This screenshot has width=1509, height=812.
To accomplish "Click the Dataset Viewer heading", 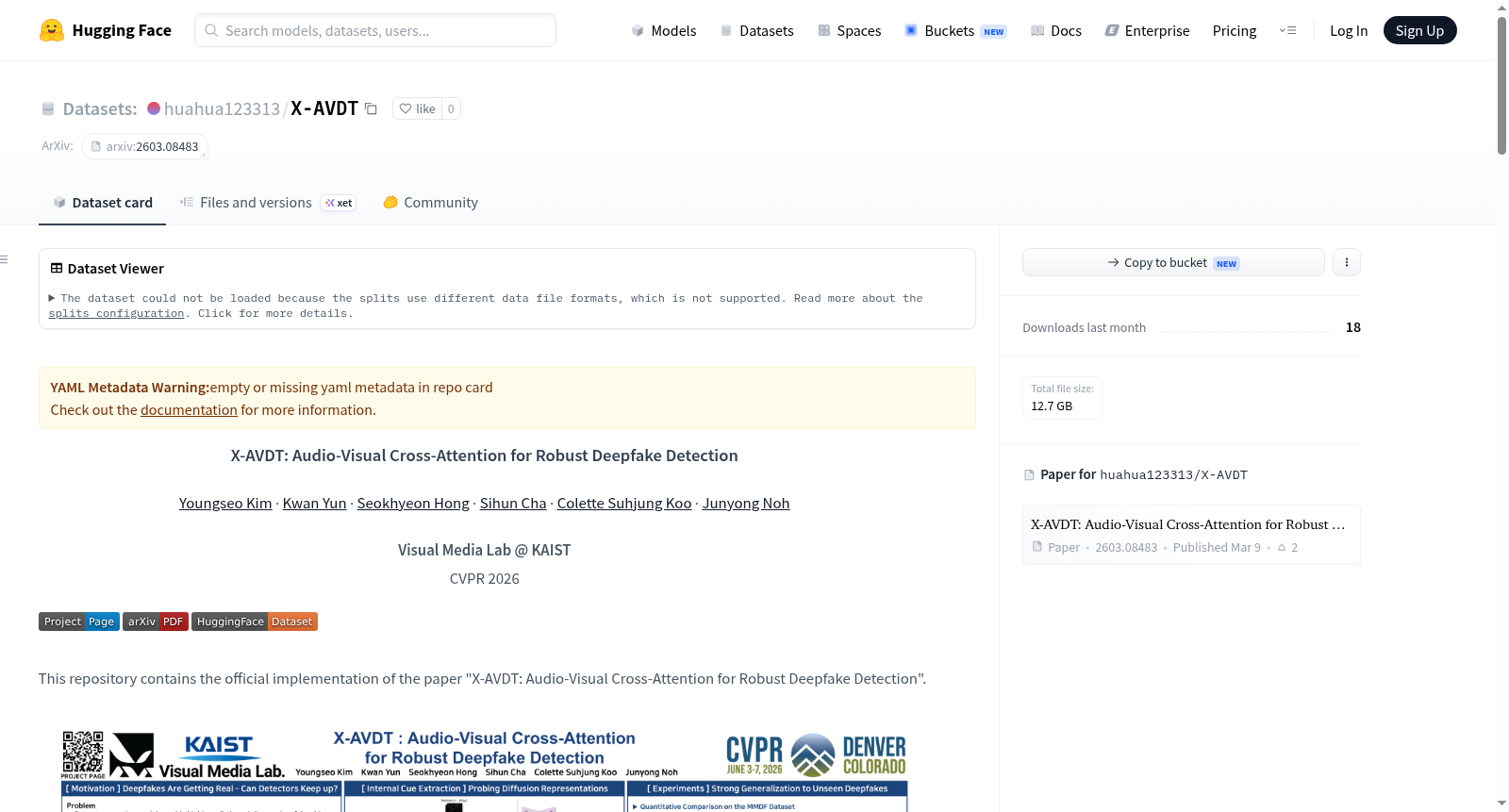I will coord(116,269).
